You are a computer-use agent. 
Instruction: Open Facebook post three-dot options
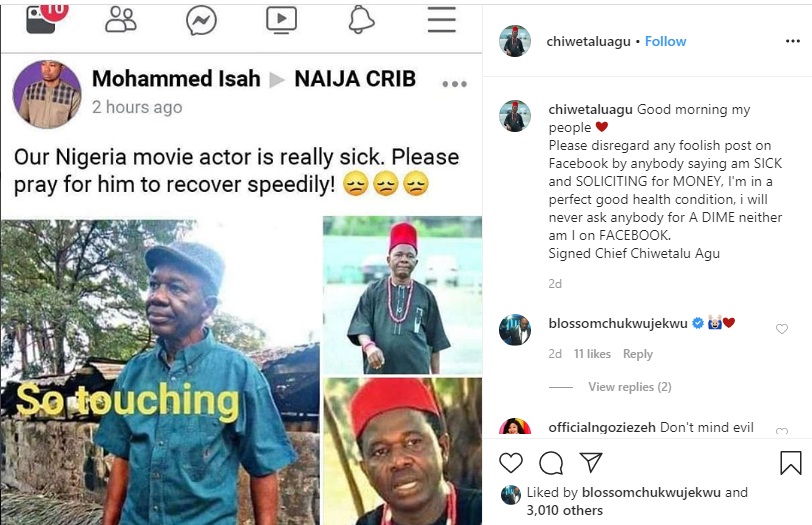point(454,84)
